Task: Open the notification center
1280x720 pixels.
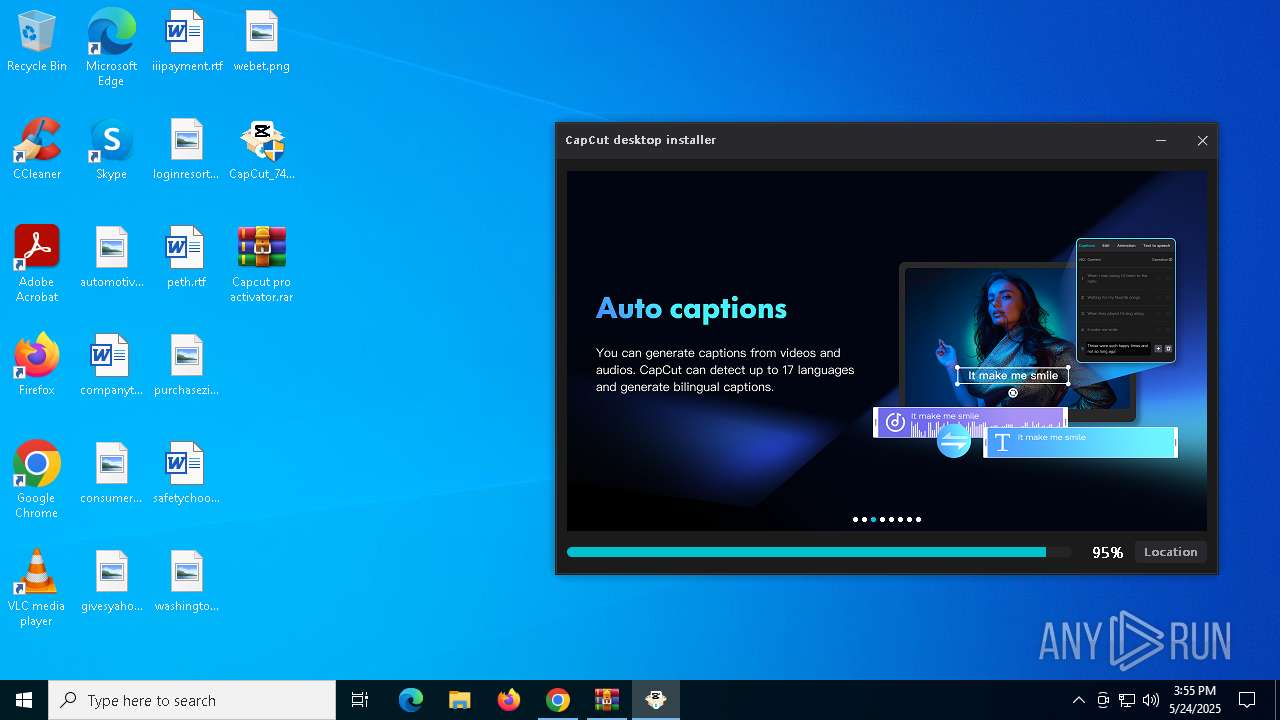Action: (x=1247, y=700)
